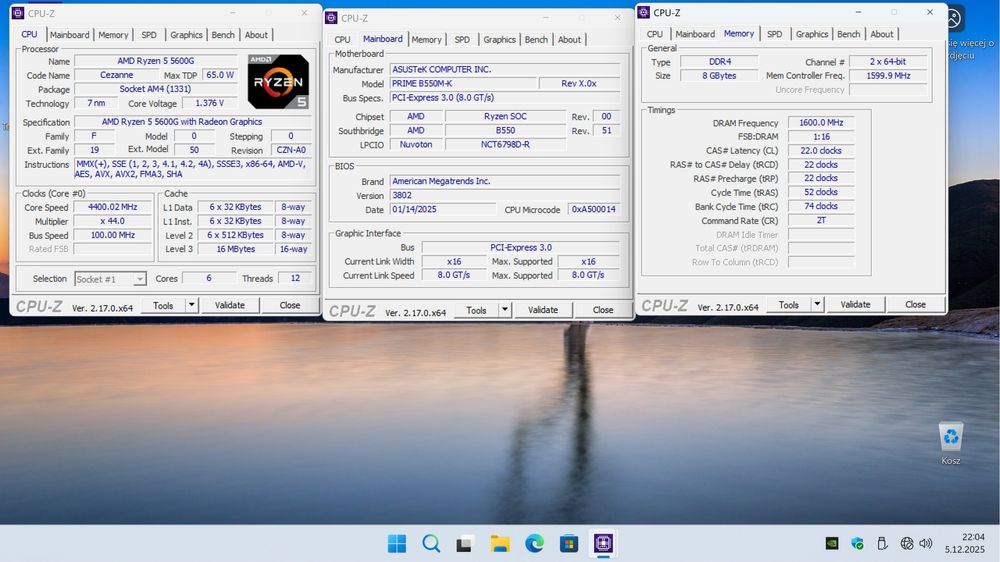Select Memory tab in middle CPU-Z window

[x=427, y=40]
